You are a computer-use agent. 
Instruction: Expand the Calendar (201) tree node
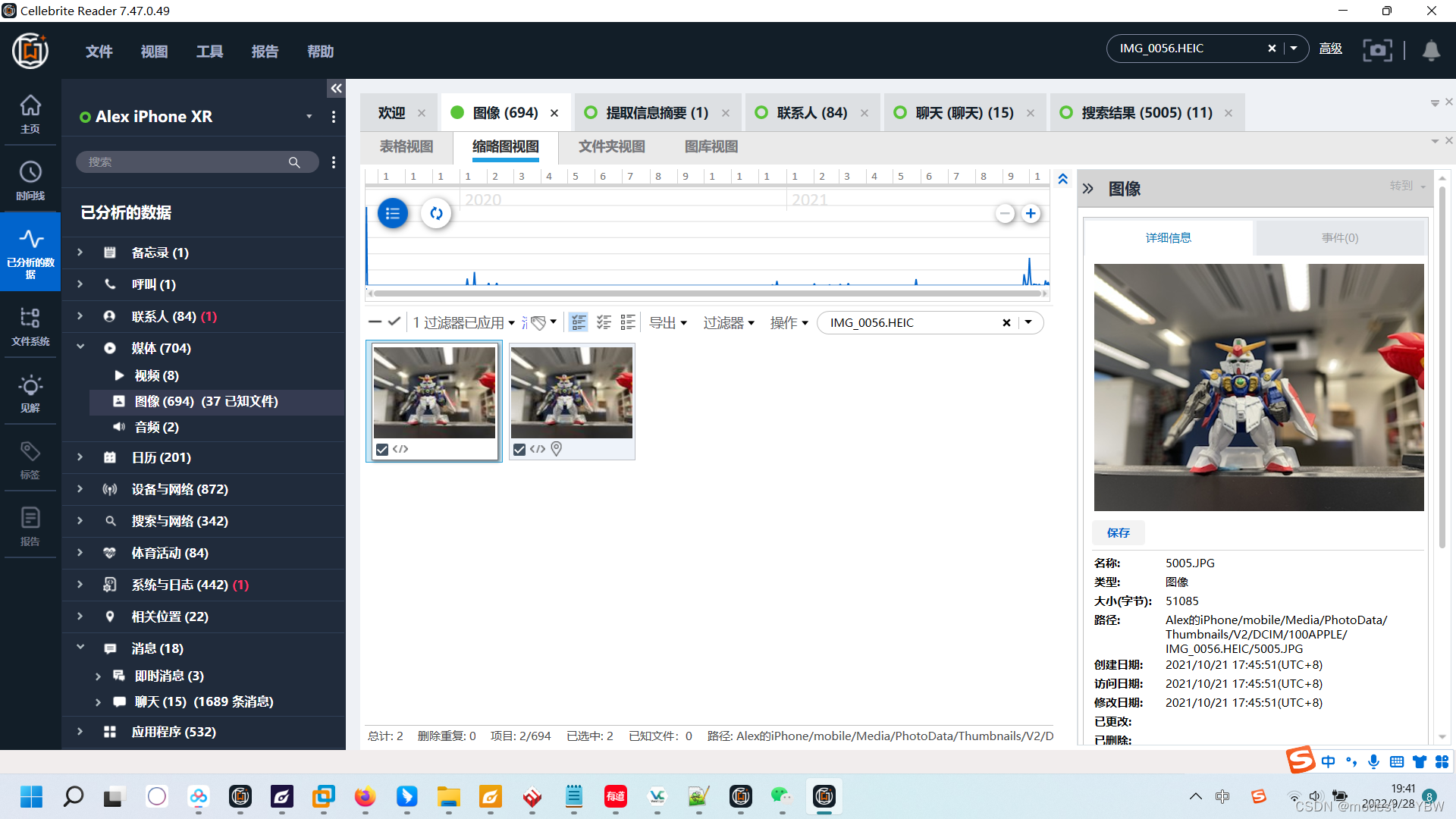[80, 457]
